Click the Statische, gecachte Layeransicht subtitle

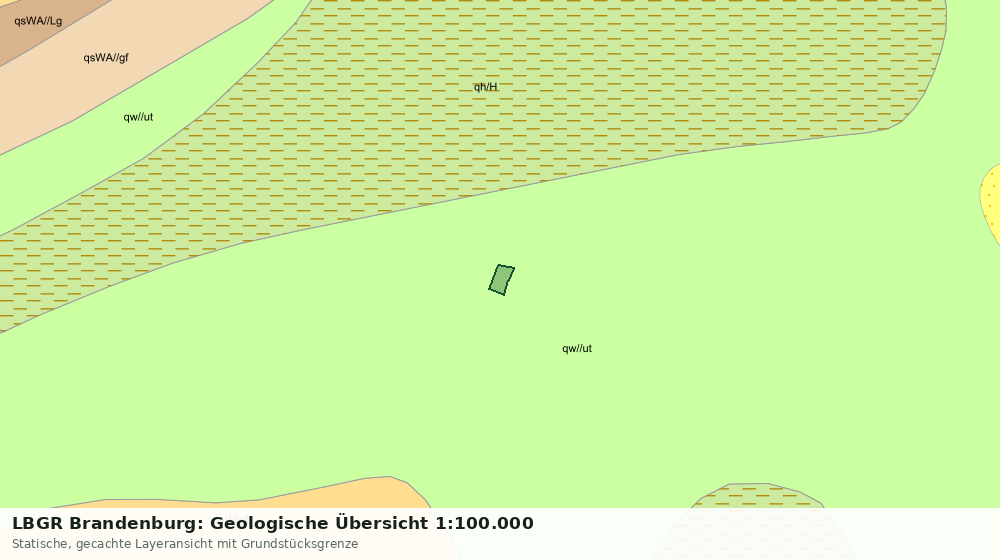[x=185, y=544]
